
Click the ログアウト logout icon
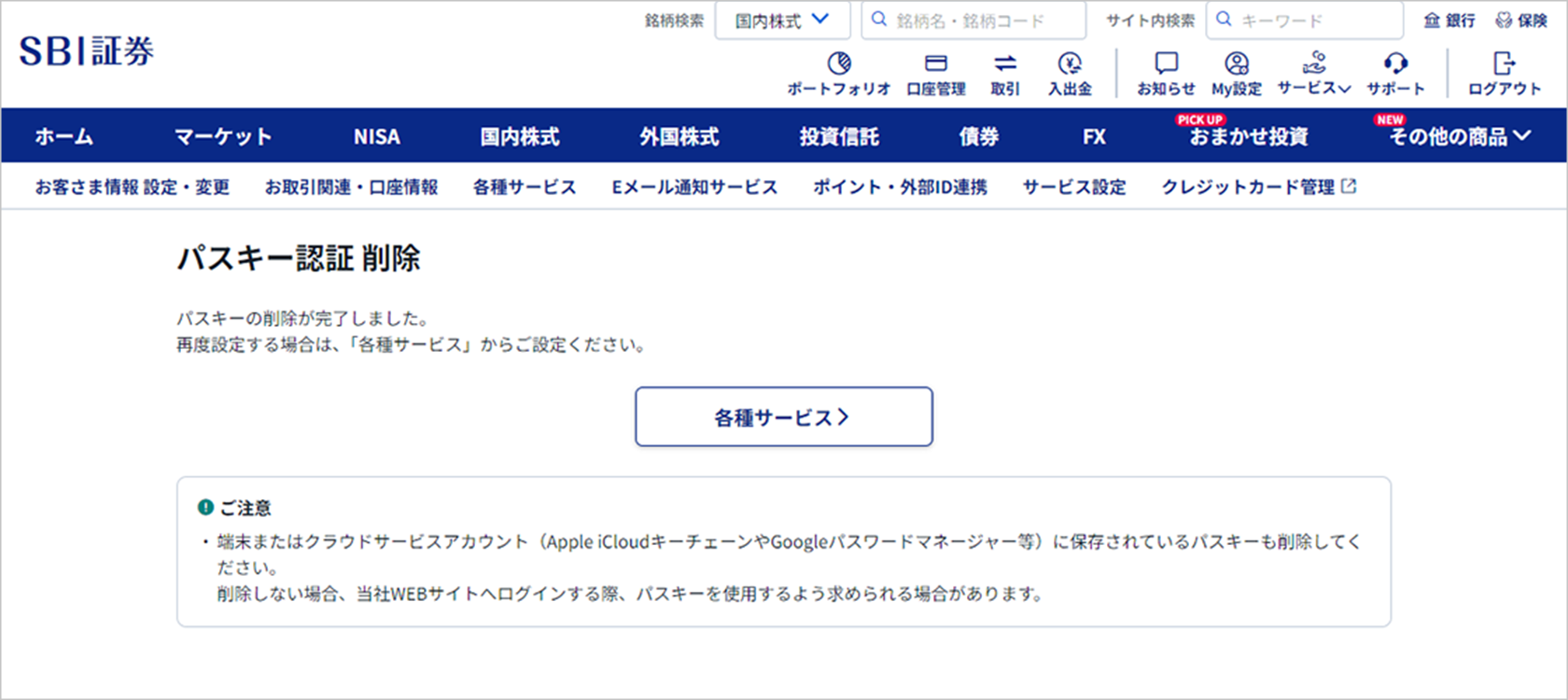[1504, 64]
